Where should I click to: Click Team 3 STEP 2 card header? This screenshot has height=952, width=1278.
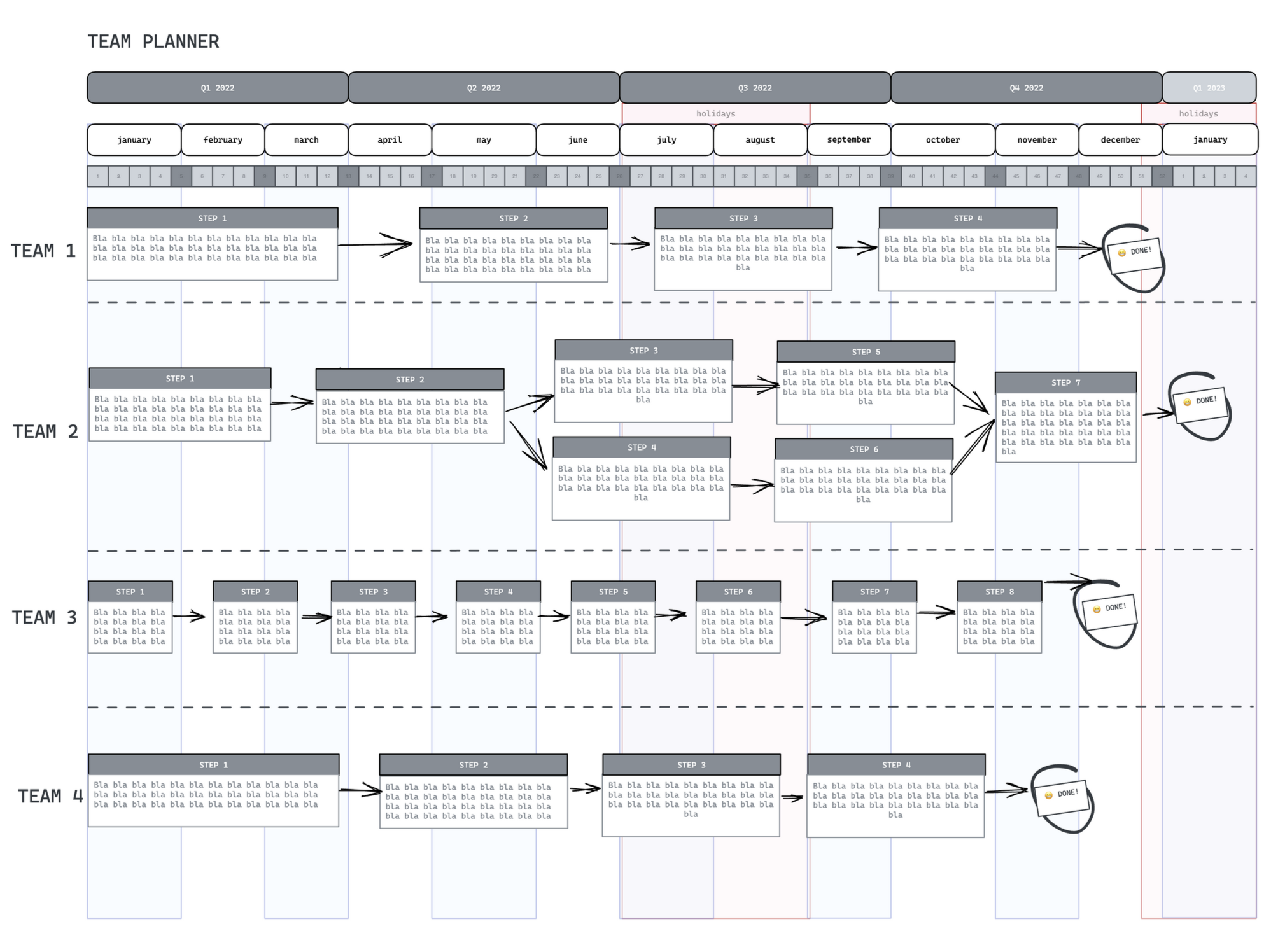(x=255, y=591)
